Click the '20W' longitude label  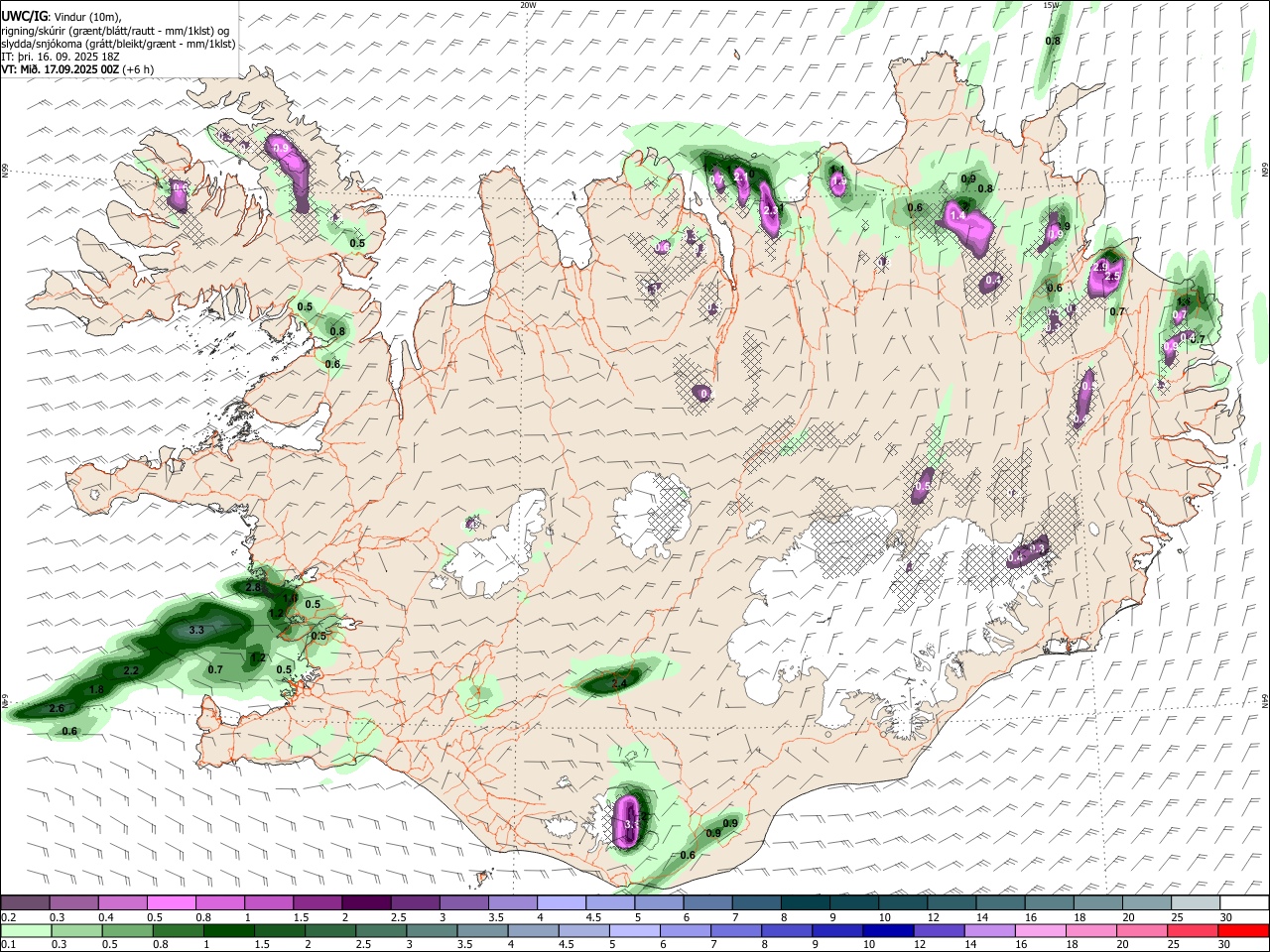tap(528, 5)
